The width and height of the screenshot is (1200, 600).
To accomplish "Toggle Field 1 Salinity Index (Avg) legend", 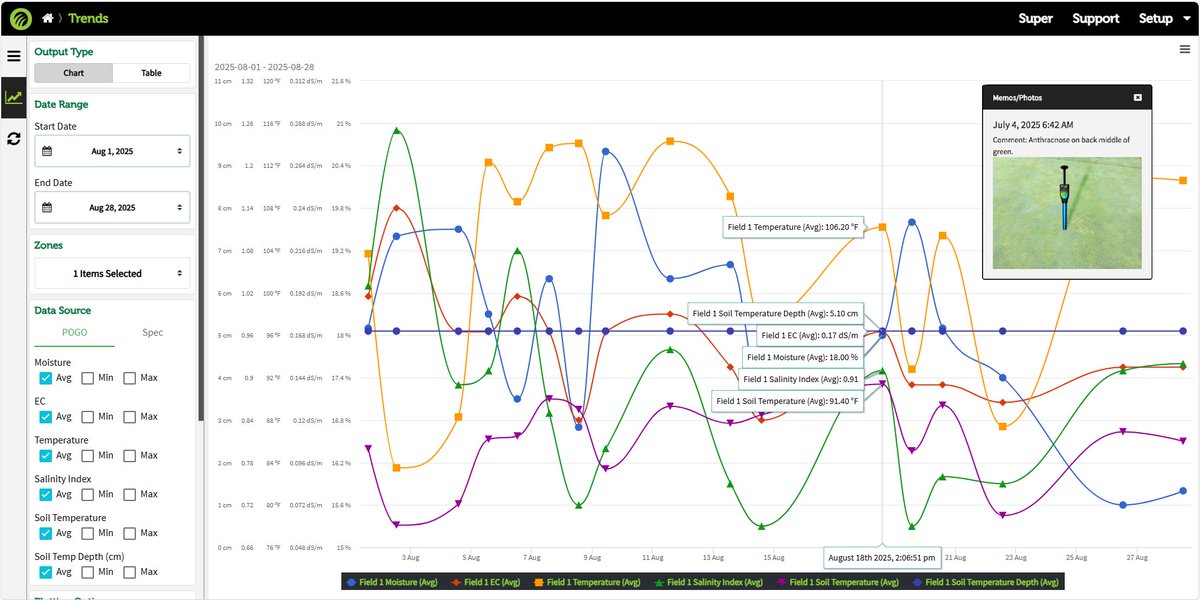I will [x=708, y=582].
